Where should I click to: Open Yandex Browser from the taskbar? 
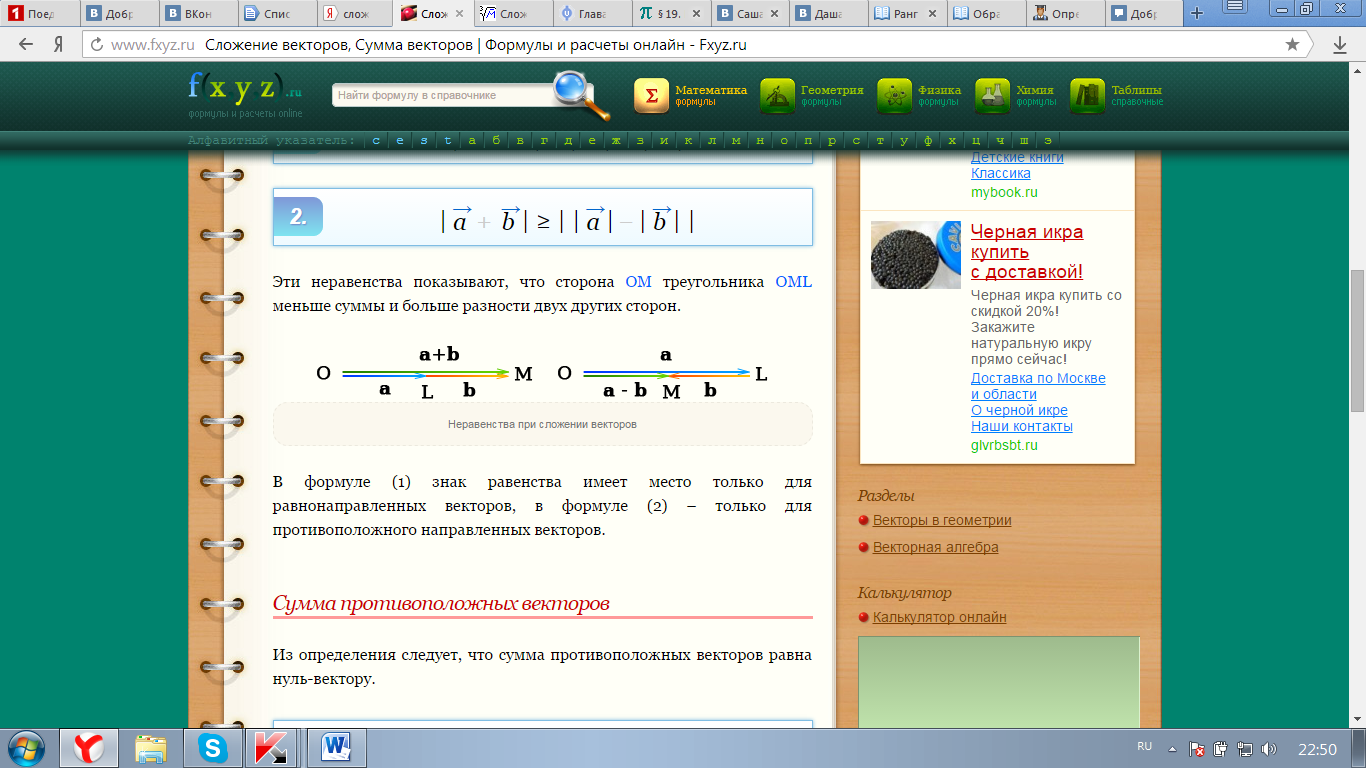pos(90,748)
